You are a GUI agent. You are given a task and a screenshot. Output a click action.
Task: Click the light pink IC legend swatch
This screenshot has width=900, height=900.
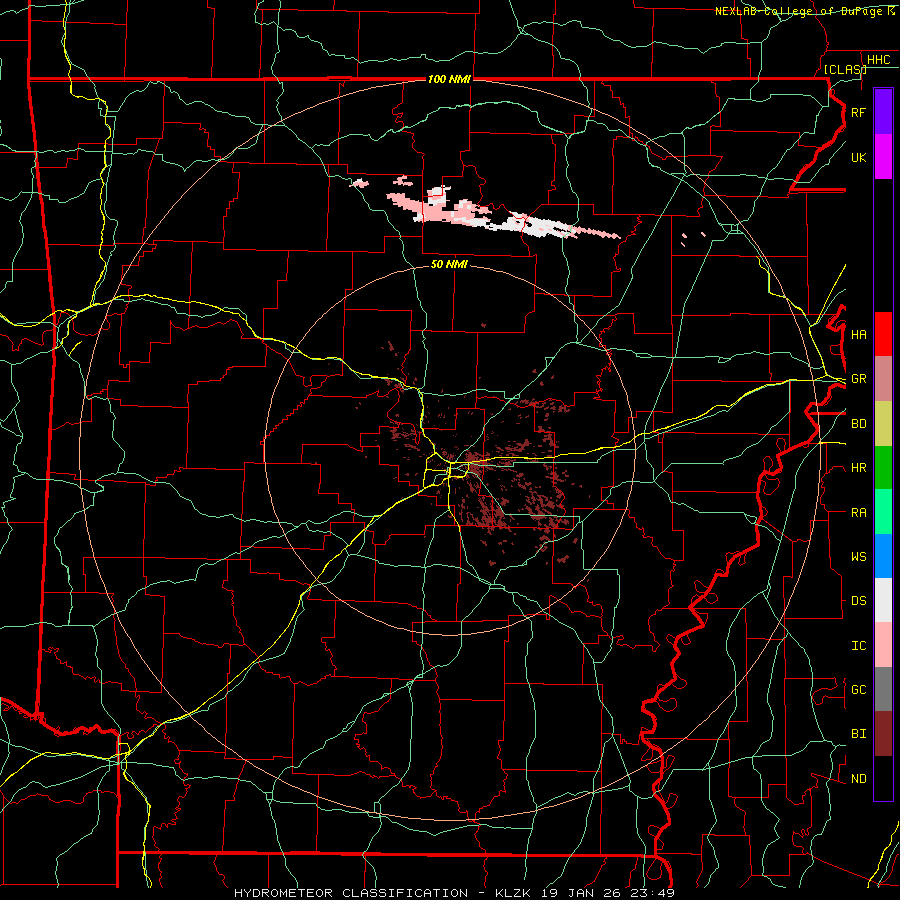883,645
